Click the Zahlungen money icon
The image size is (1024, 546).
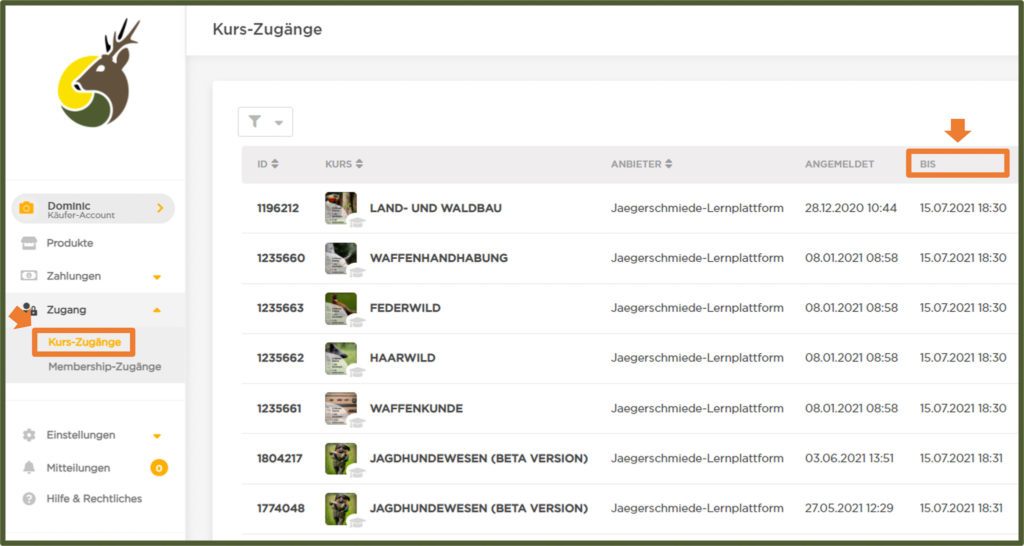(x=29, y=276)
